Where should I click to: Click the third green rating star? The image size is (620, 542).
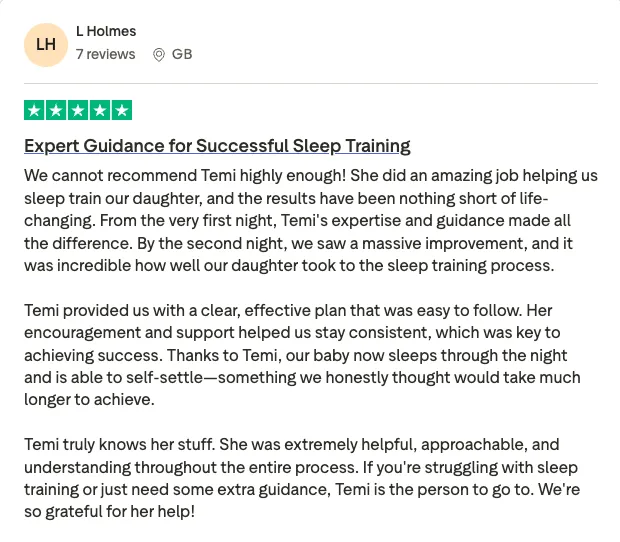78,110
